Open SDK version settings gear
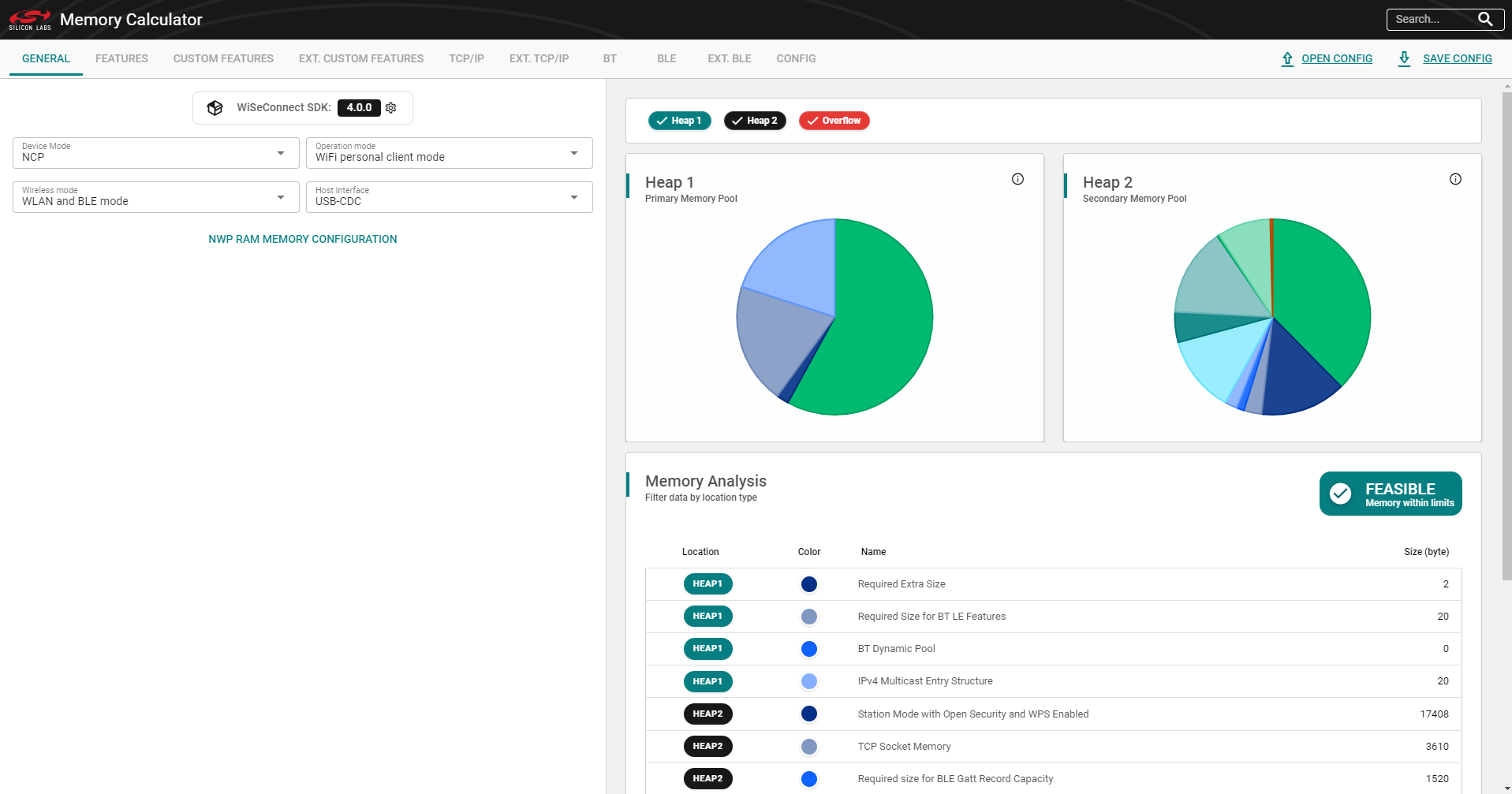 (391, 108)
